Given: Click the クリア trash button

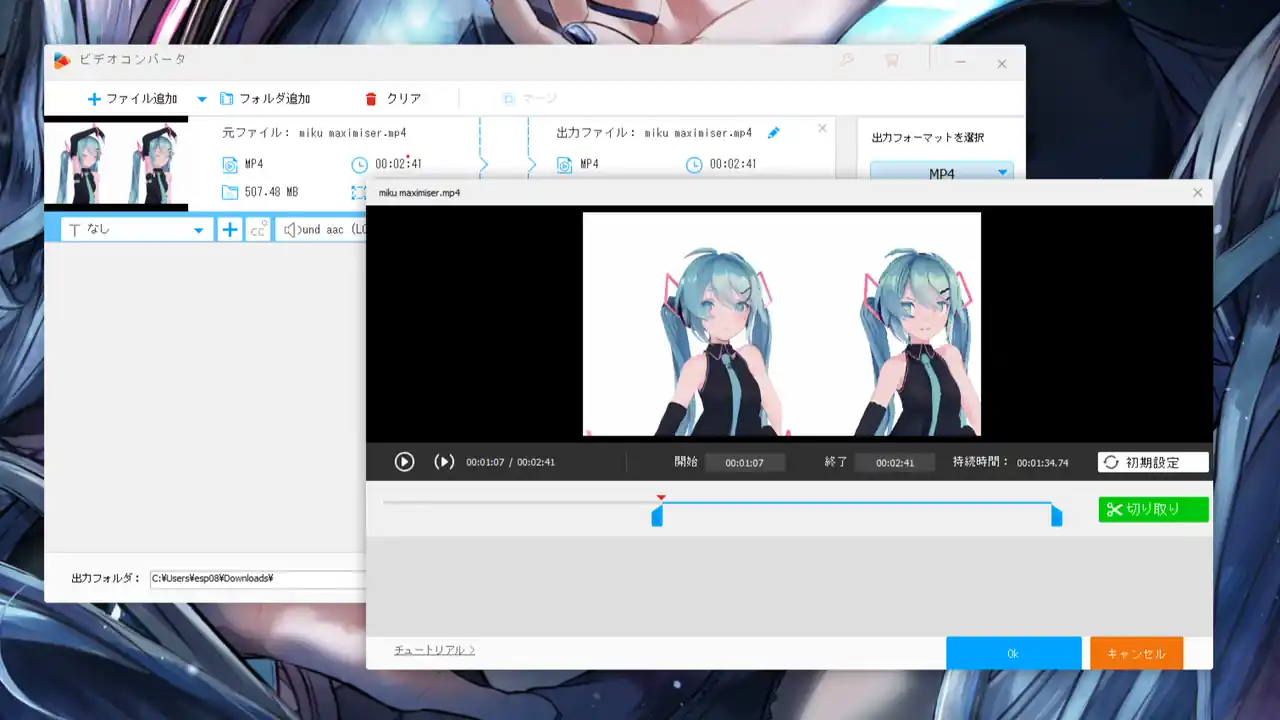Looking at the screenshot, I should pos(392,99).
